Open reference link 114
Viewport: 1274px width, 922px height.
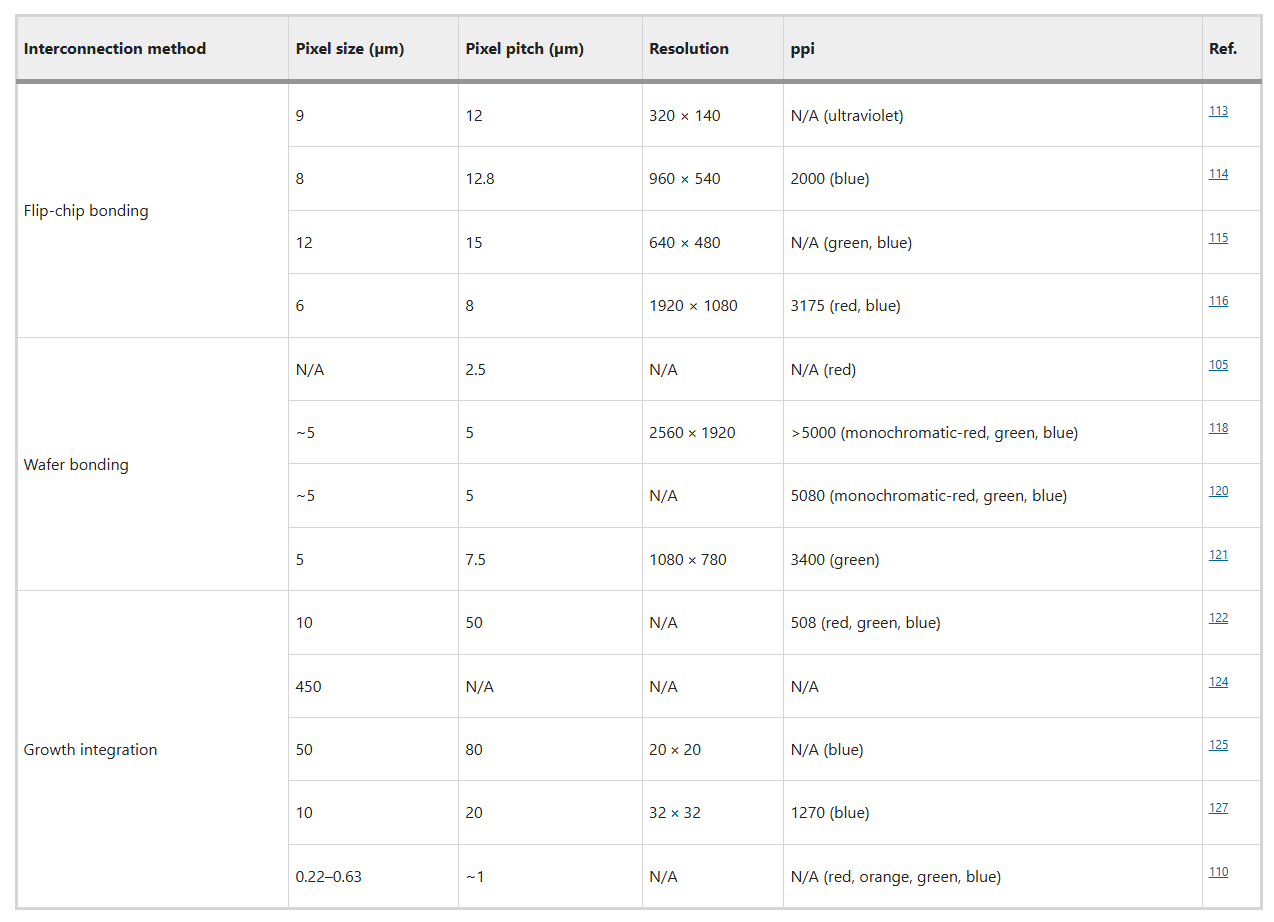[1218, 174]
